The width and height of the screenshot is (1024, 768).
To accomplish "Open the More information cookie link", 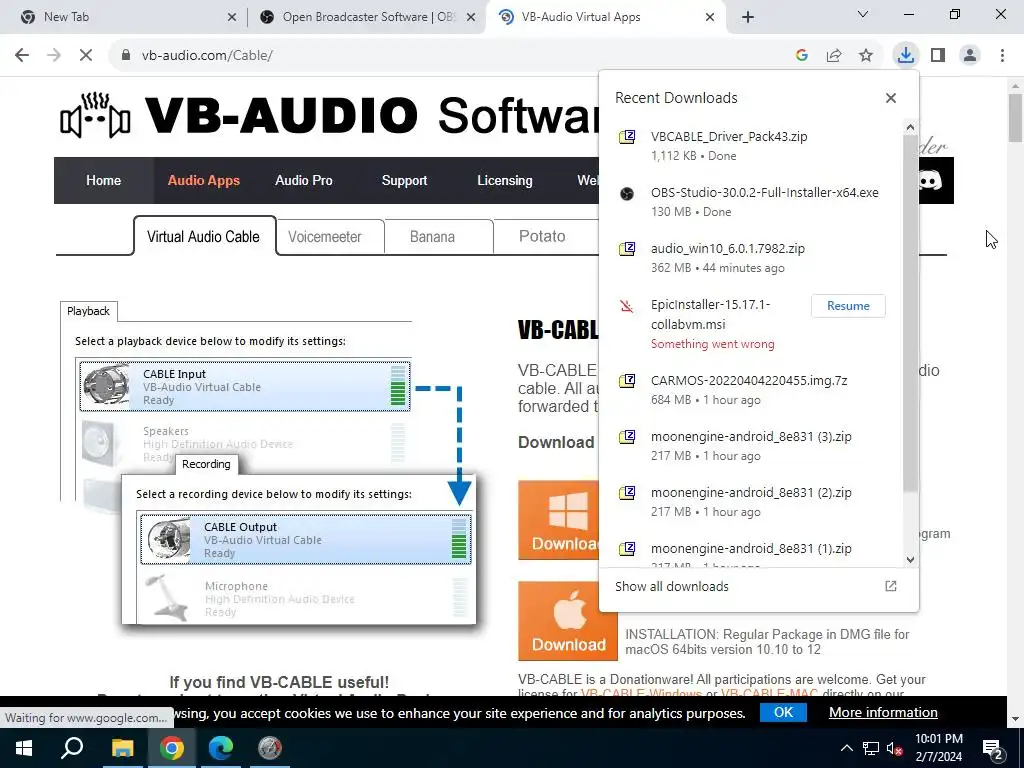I will (883, 712).
